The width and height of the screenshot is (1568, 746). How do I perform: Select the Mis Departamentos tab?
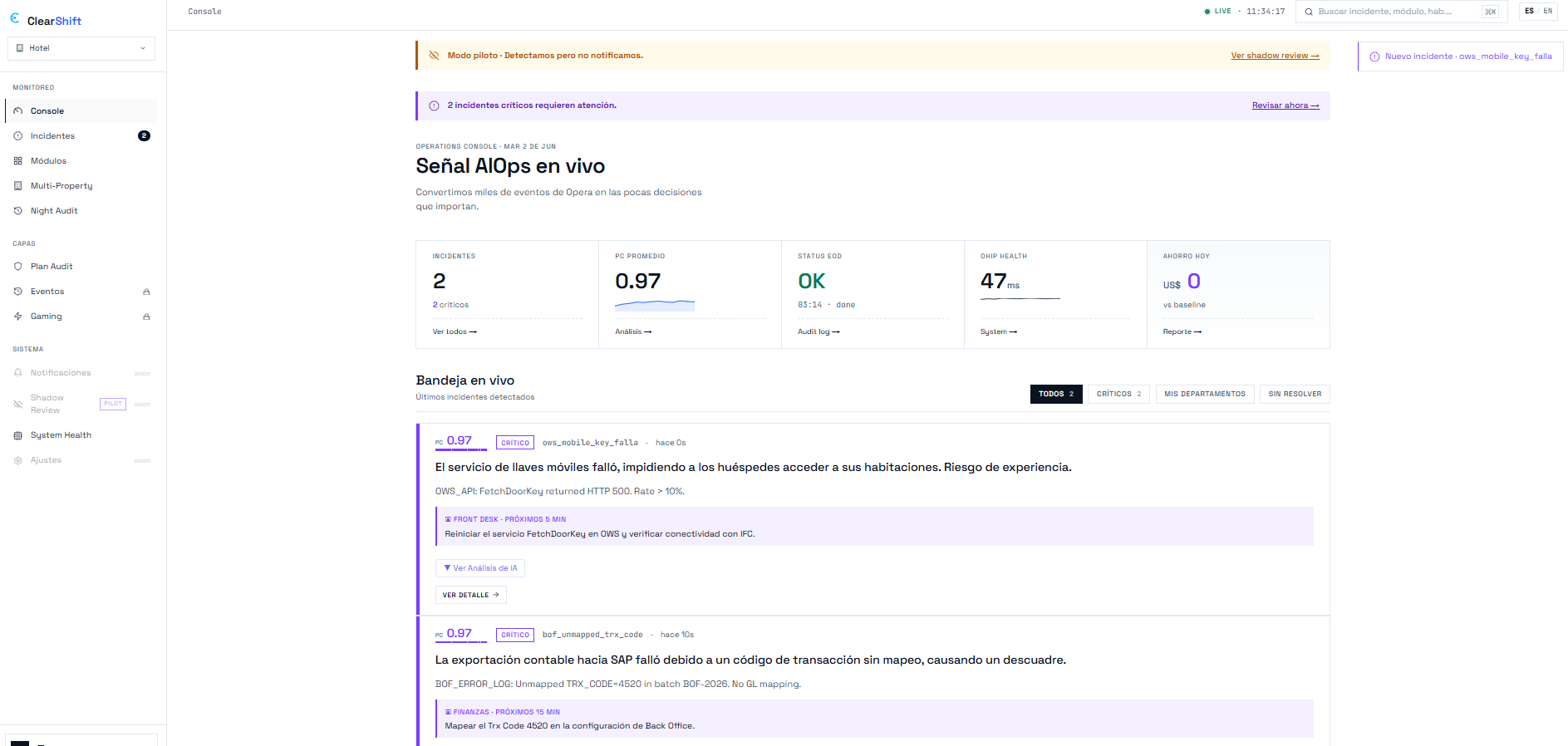coord(1205,394)
